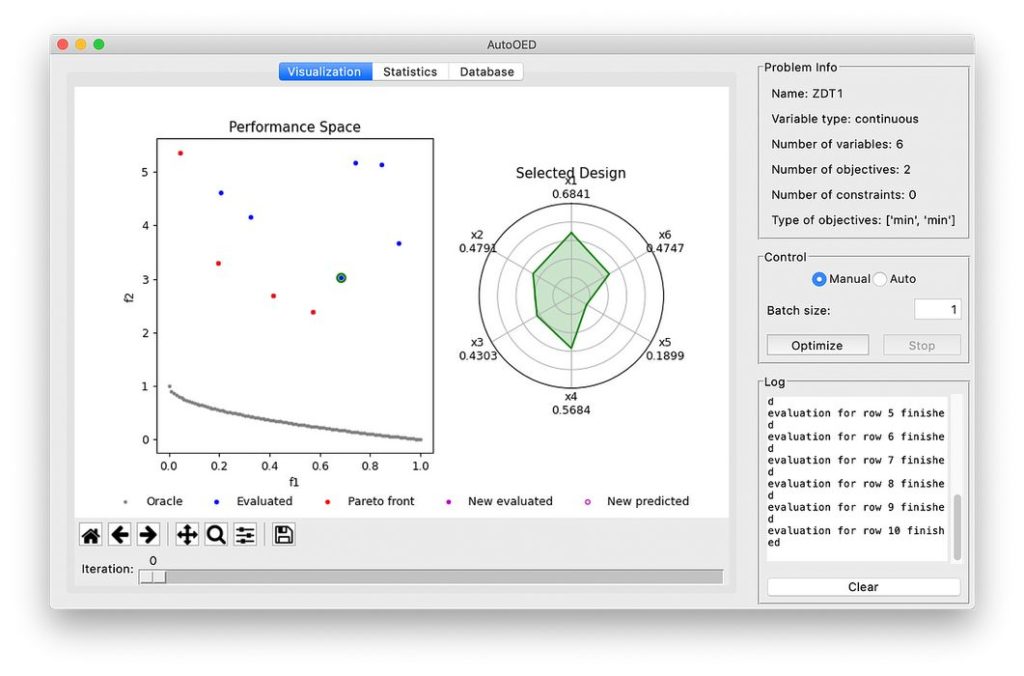Click the back arrow in plot toolbar
The image size is (1024, 676).
click(x=120, y=535)
